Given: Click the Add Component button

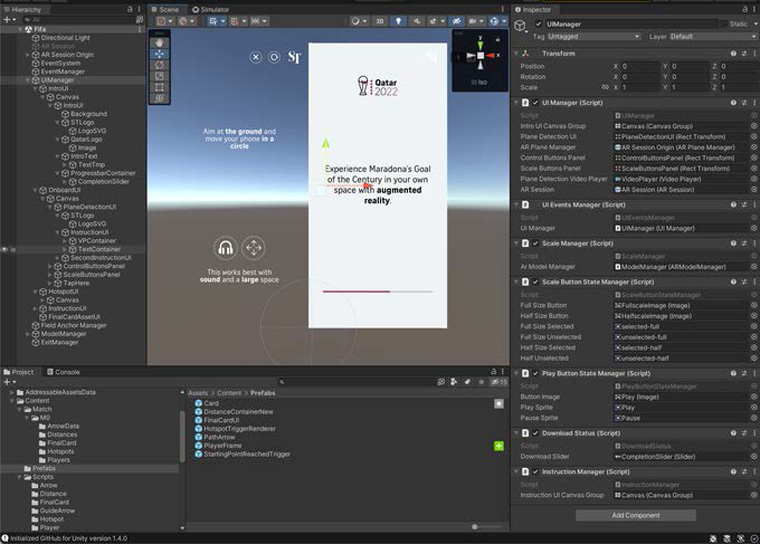Looking at the screenshot, I should 636,515.
